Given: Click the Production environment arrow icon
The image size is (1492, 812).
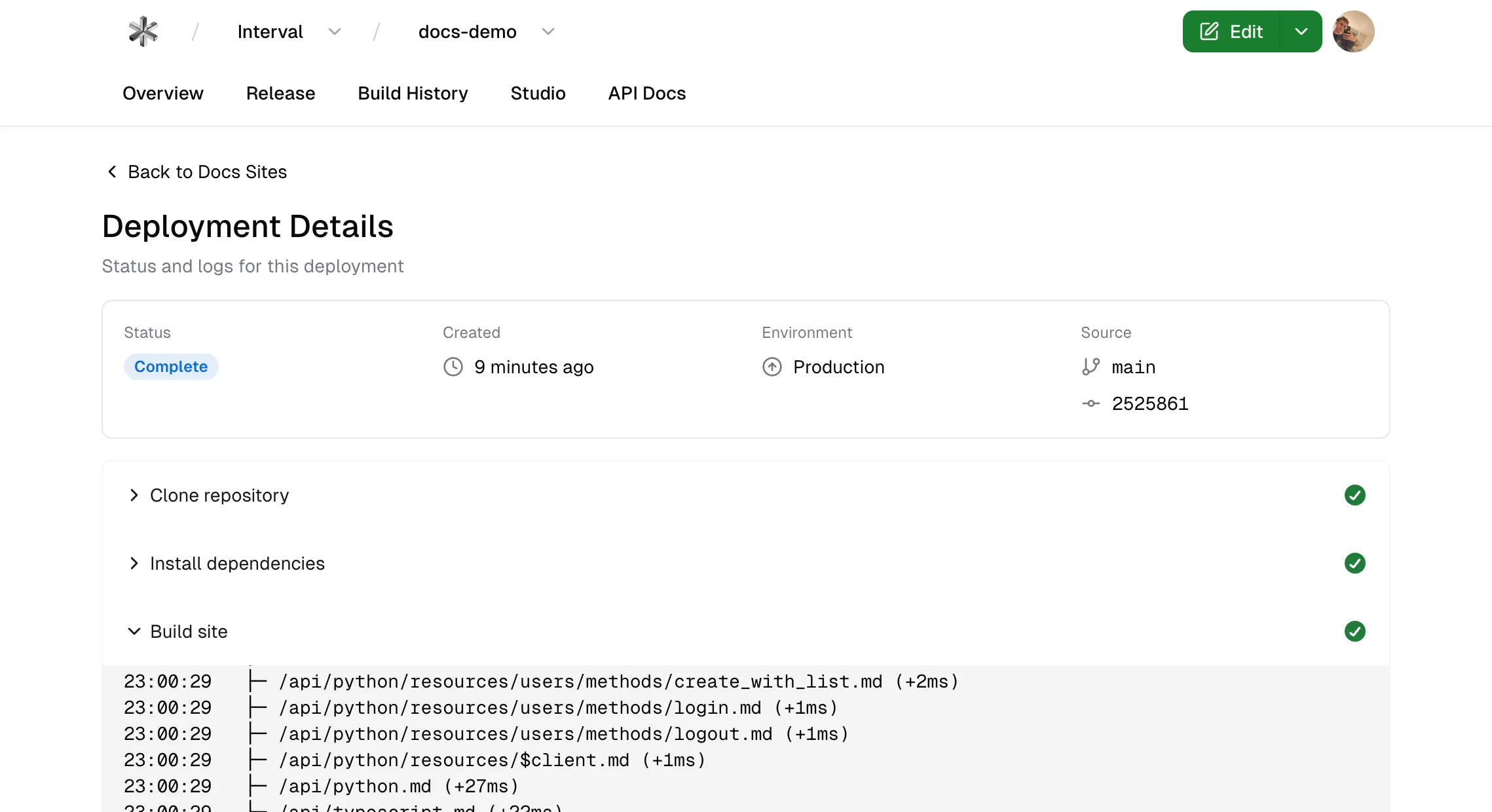Looking at the screenshot, I should click(x=772, y=367).
